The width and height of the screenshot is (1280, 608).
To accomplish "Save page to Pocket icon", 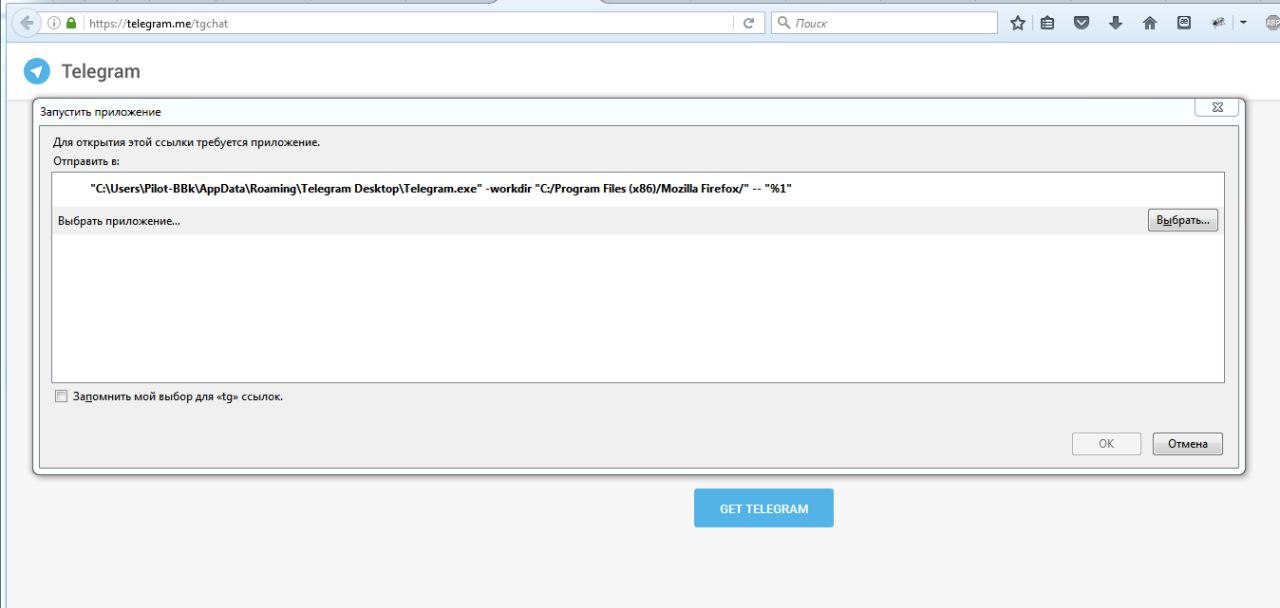I will coord(1081,23).
